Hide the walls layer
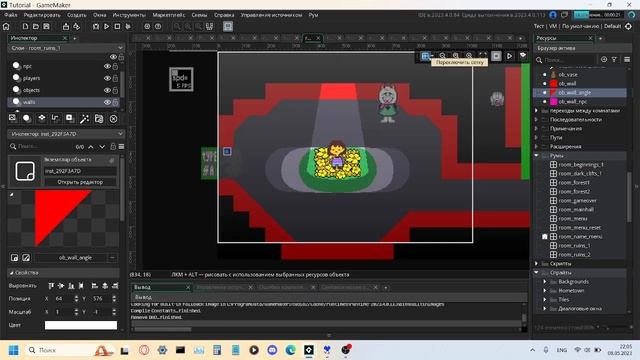 point(107,102)
